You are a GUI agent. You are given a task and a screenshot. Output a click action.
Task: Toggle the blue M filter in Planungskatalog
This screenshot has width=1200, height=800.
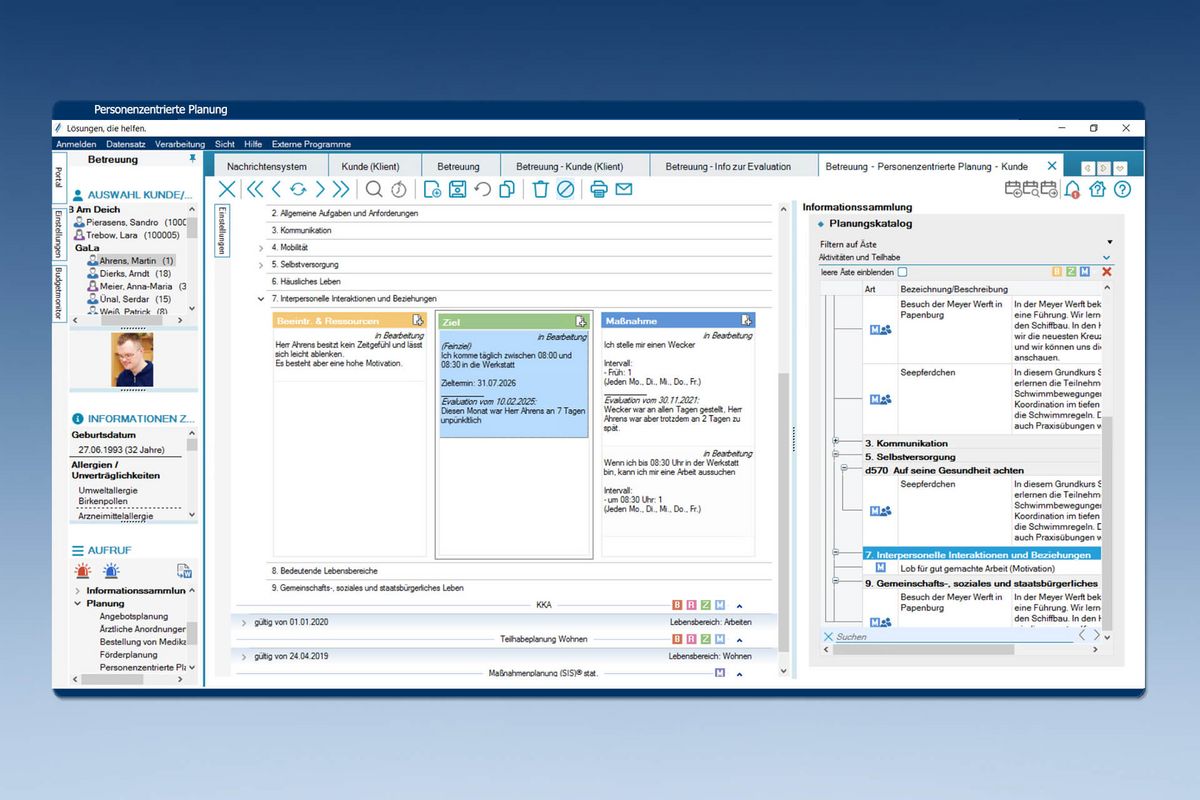1085,272
